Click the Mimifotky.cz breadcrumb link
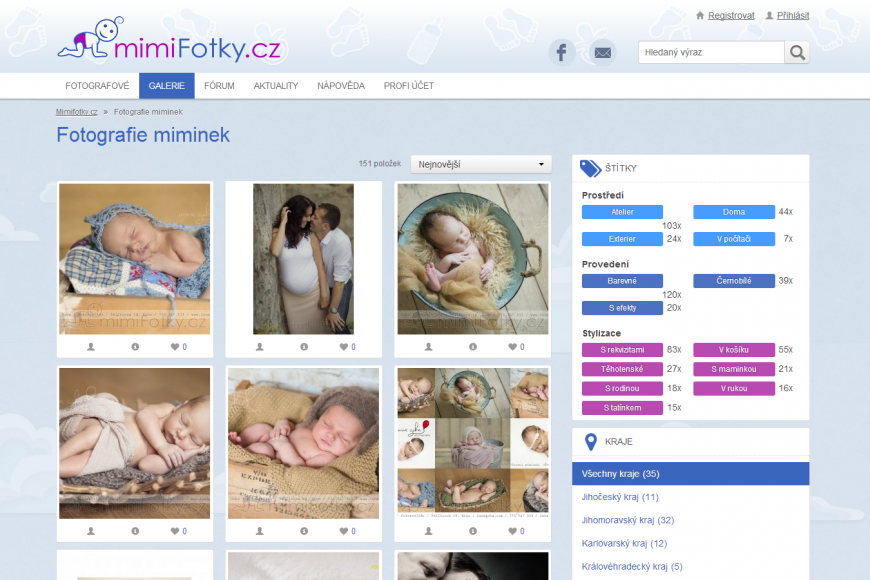Image resolution: width=870 pixels, height=580 pixels. 77,112
